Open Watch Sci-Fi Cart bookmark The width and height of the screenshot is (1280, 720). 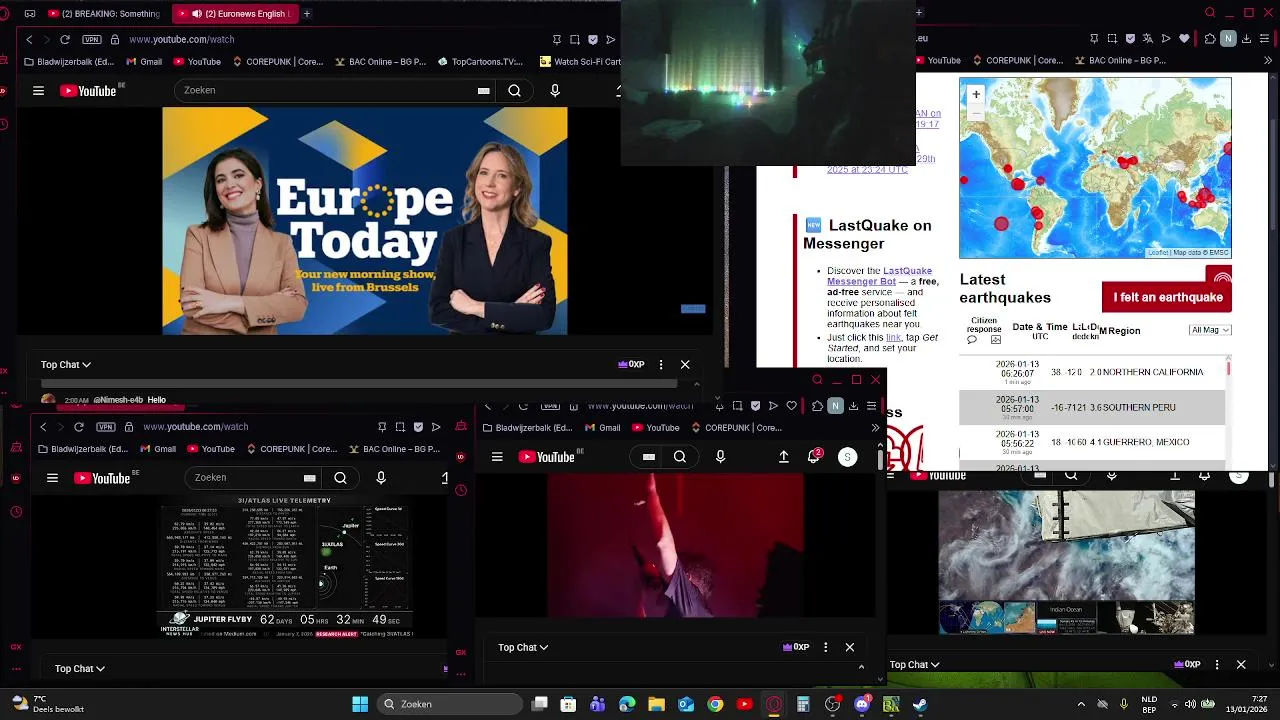[x=580, y=61]
